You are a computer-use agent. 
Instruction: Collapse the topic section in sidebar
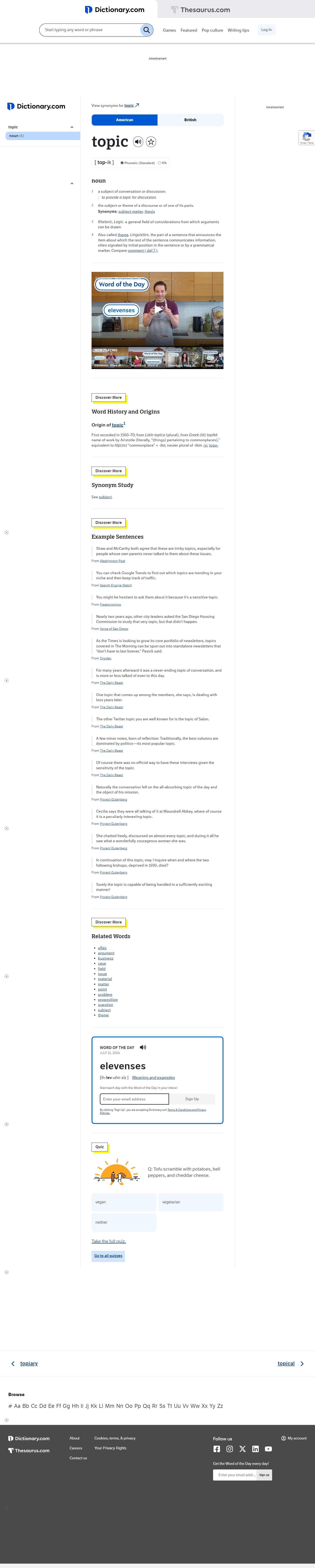click(72, 127)
